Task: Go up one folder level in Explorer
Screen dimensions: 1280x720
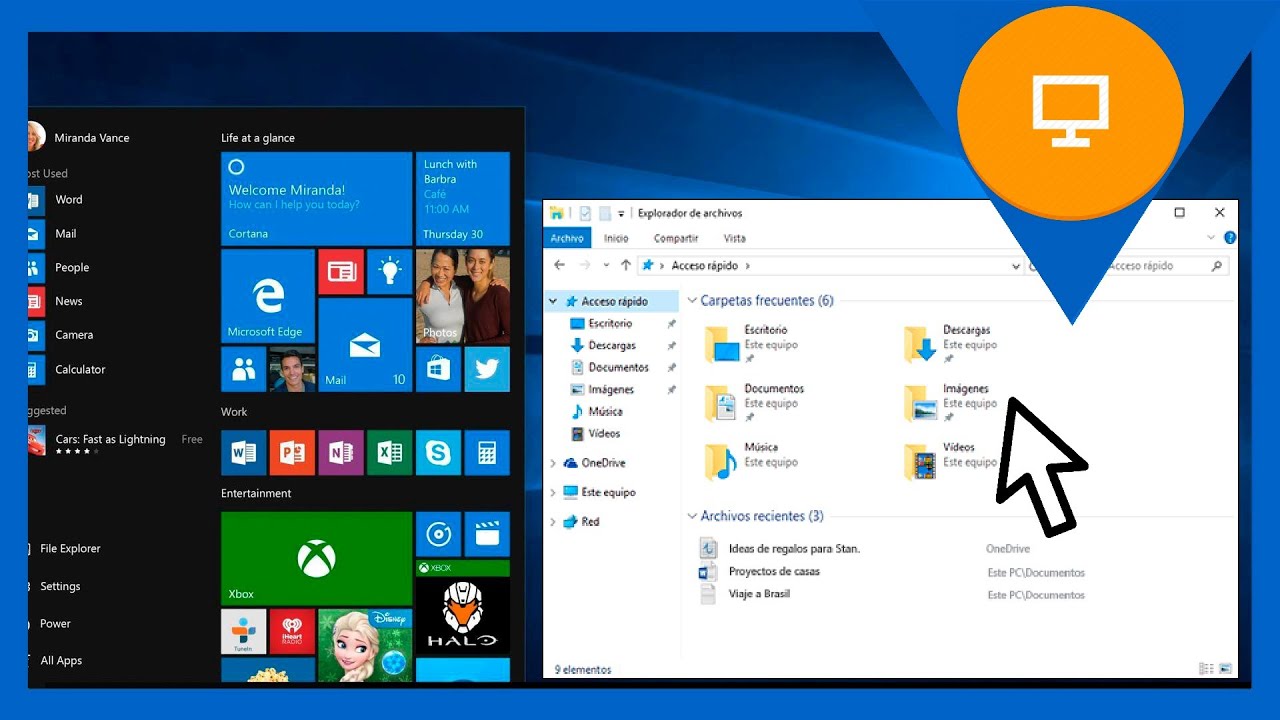Action: pyautogui.click(x=626, y=265)
